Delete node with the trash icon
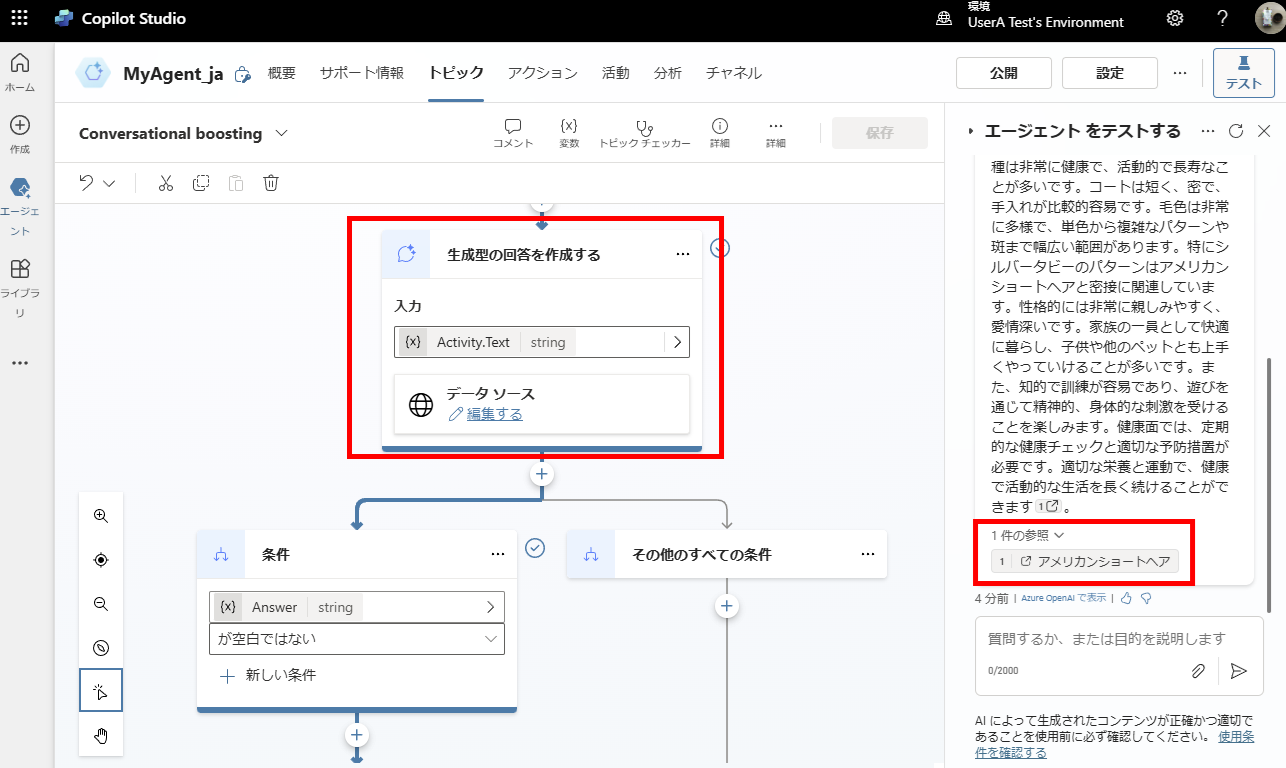The width and height of the screenshot is (1286, 768). coord(270,182)
